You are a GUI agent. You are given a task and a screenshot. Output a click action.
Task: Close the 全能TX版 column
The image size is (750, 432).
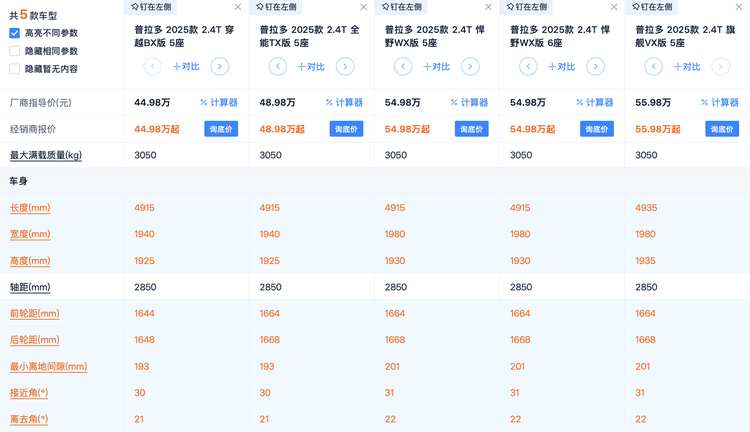click(364, 7)
